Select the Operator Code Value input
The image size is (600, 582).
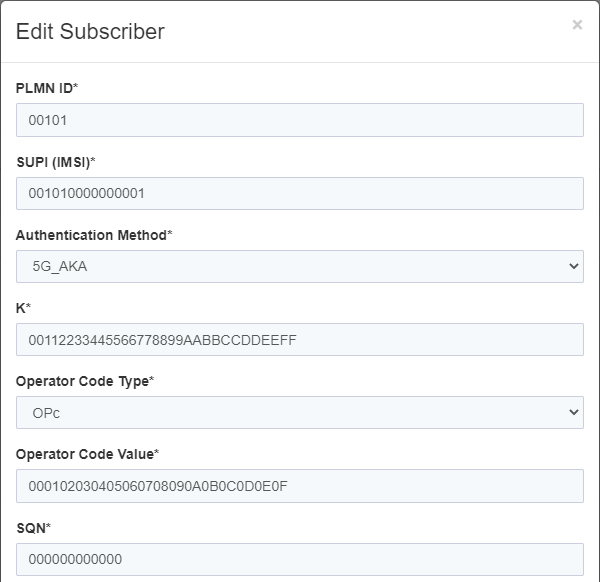299,486
